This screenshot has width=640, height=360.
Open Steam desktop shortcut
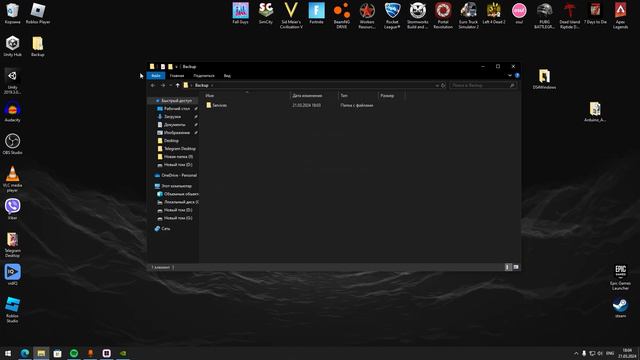(620, 308)
